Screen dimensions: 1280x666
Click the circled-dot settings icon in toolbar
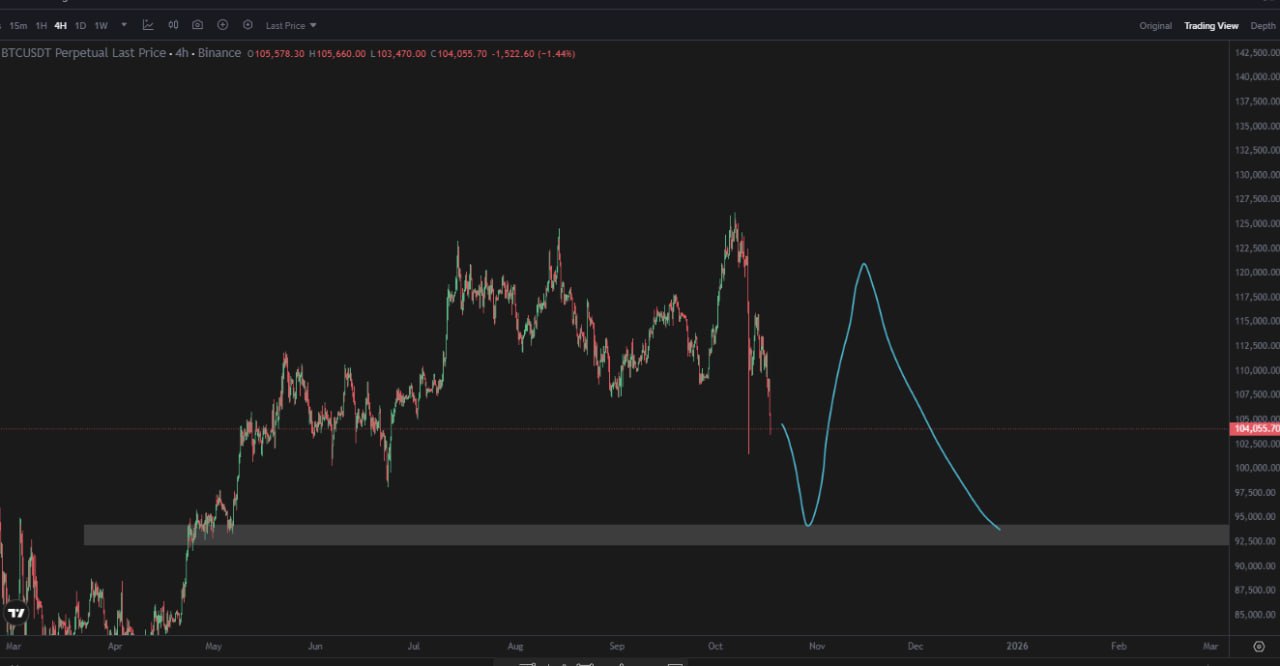[x=247, y=25]
